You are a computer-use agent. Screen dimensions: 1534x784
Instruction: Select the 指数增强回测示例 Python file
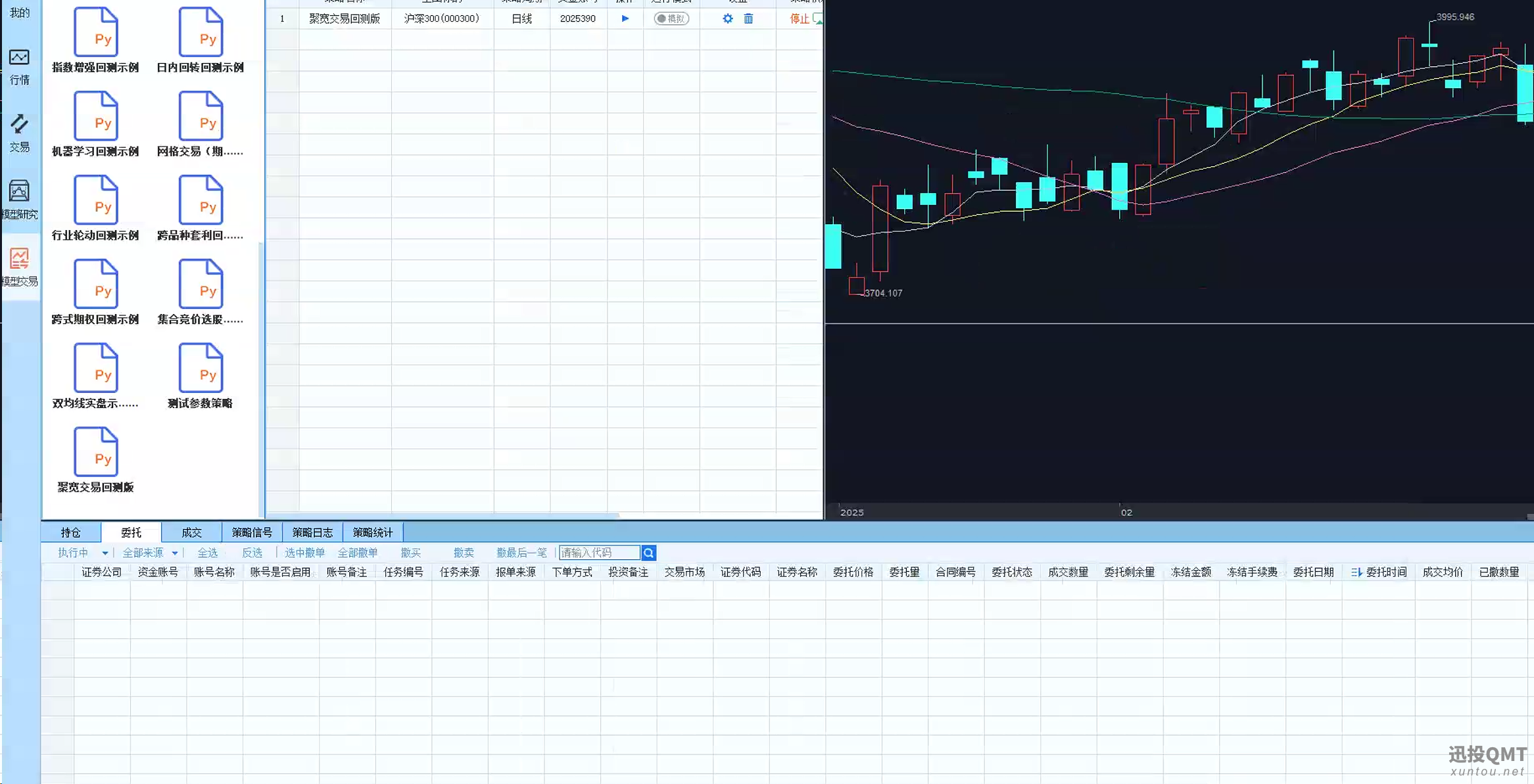click(x=95, y=40)
